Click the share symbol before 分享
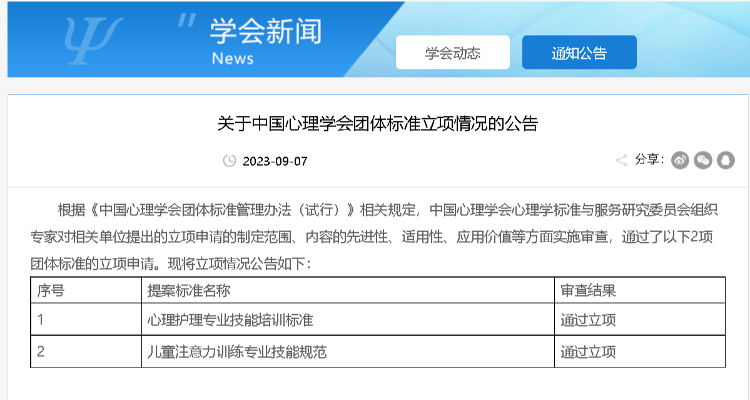The width and height of the screenshot is (750, 400). pos(622,160)
